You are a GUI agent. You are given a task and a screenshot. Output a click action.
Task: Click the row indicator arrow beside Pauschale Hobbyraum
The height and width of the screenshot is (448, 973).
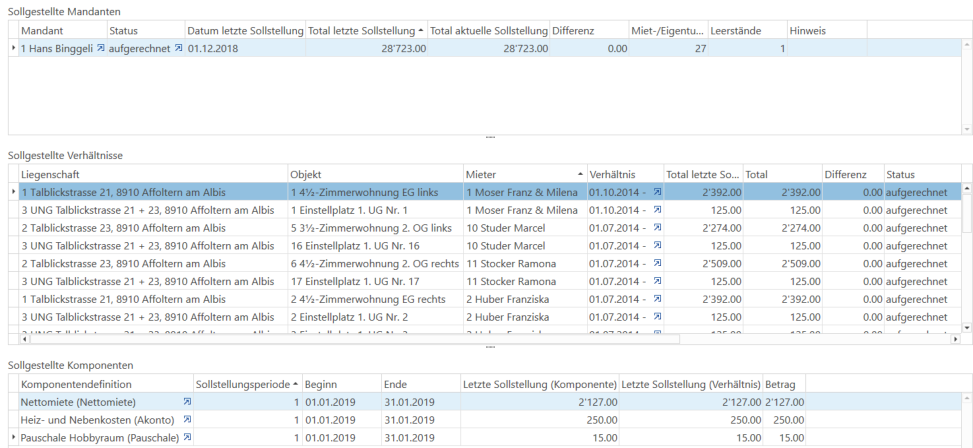click(14, 437)
